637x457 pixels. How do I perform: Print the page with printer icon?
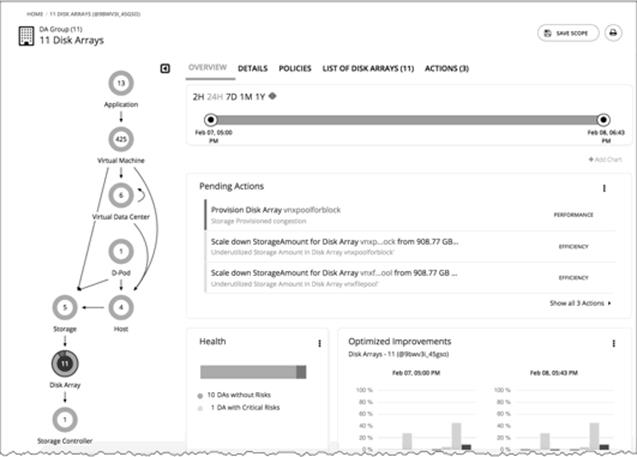(613, 33)
